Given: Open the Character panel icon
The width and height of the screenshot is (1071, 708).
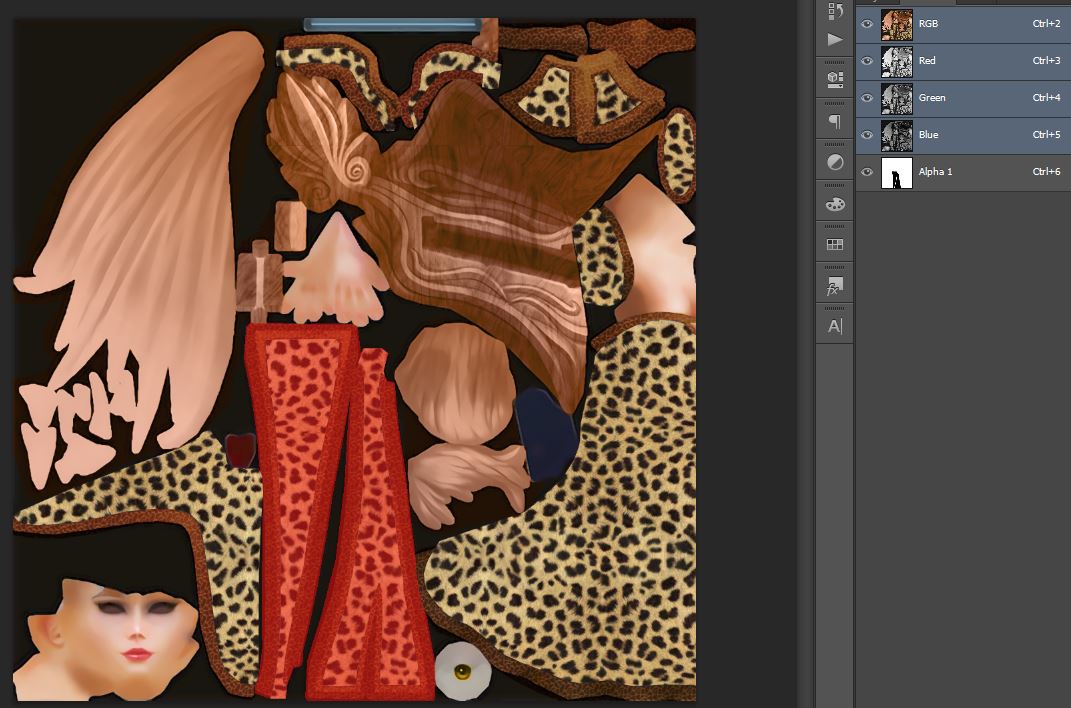Looking at the screenshot, I should [x=835, y=326].
